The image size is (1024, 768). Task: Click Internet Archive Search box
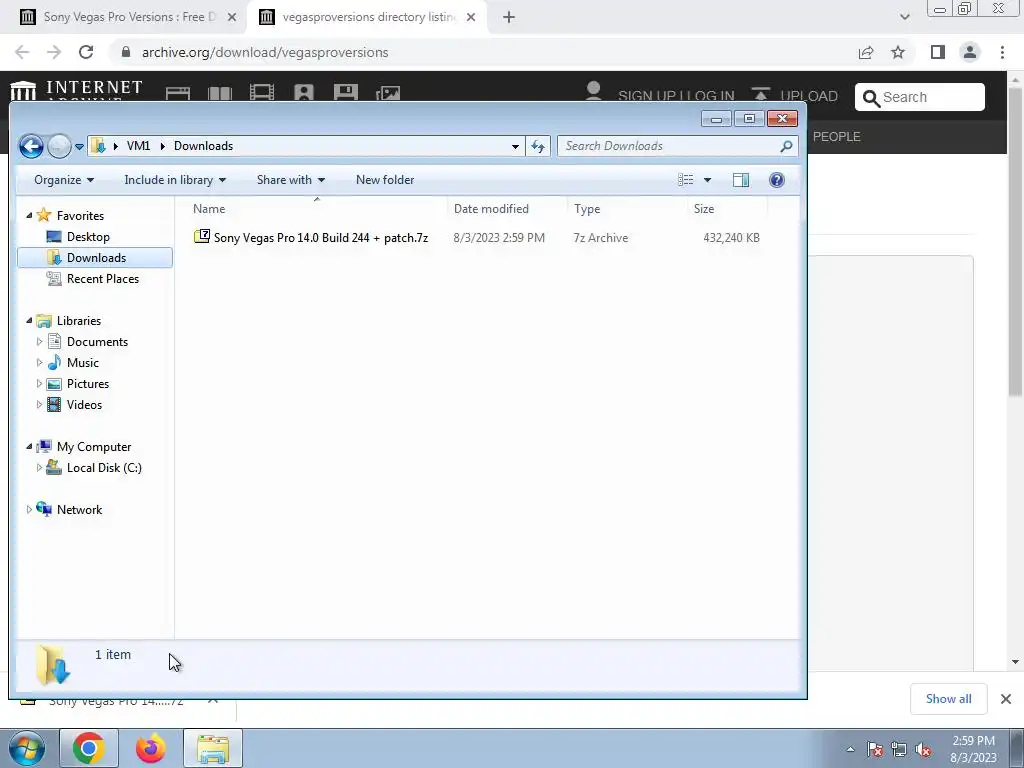pyautogui.click(x=920, y=97)
